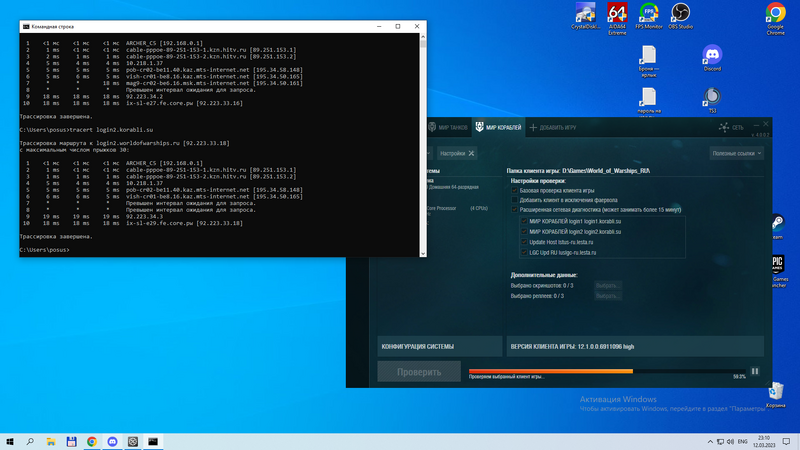Select the МИР КОРАБЛЕЙ tab
This screenshot has height=450, width=800.
(498, 128)
